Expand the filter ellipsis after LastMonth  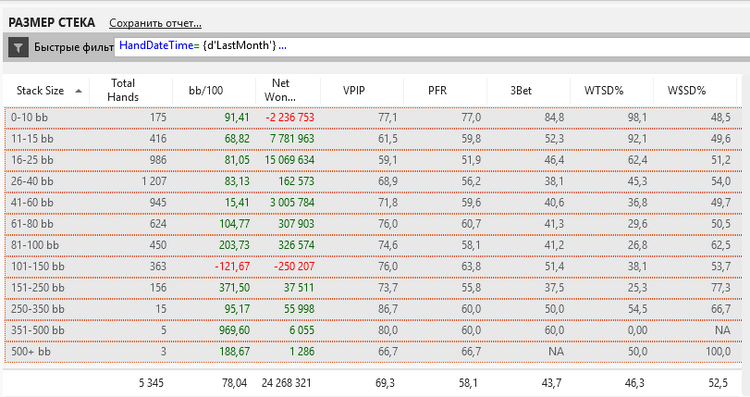point(282,46)
